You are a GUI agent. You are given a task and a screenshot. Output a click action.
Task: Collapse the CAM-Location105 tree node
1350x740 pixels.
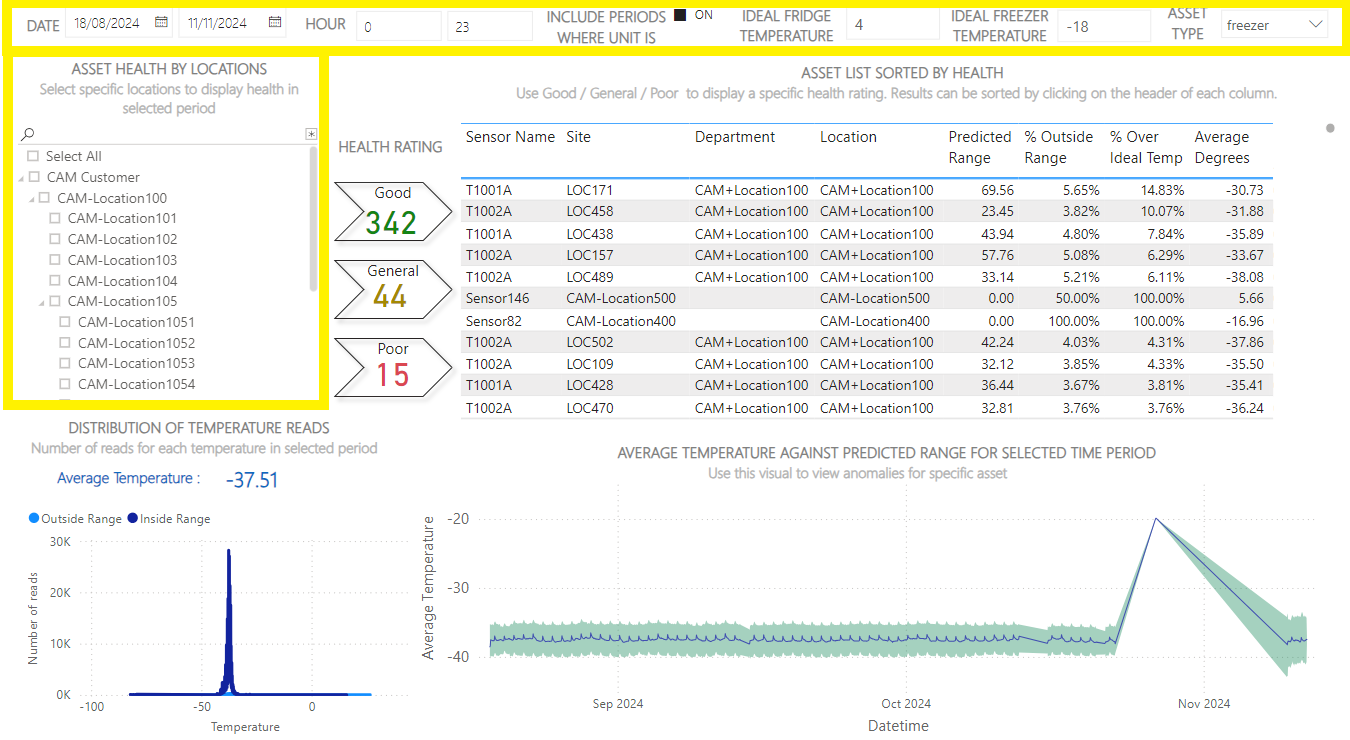tap(42, 302)
